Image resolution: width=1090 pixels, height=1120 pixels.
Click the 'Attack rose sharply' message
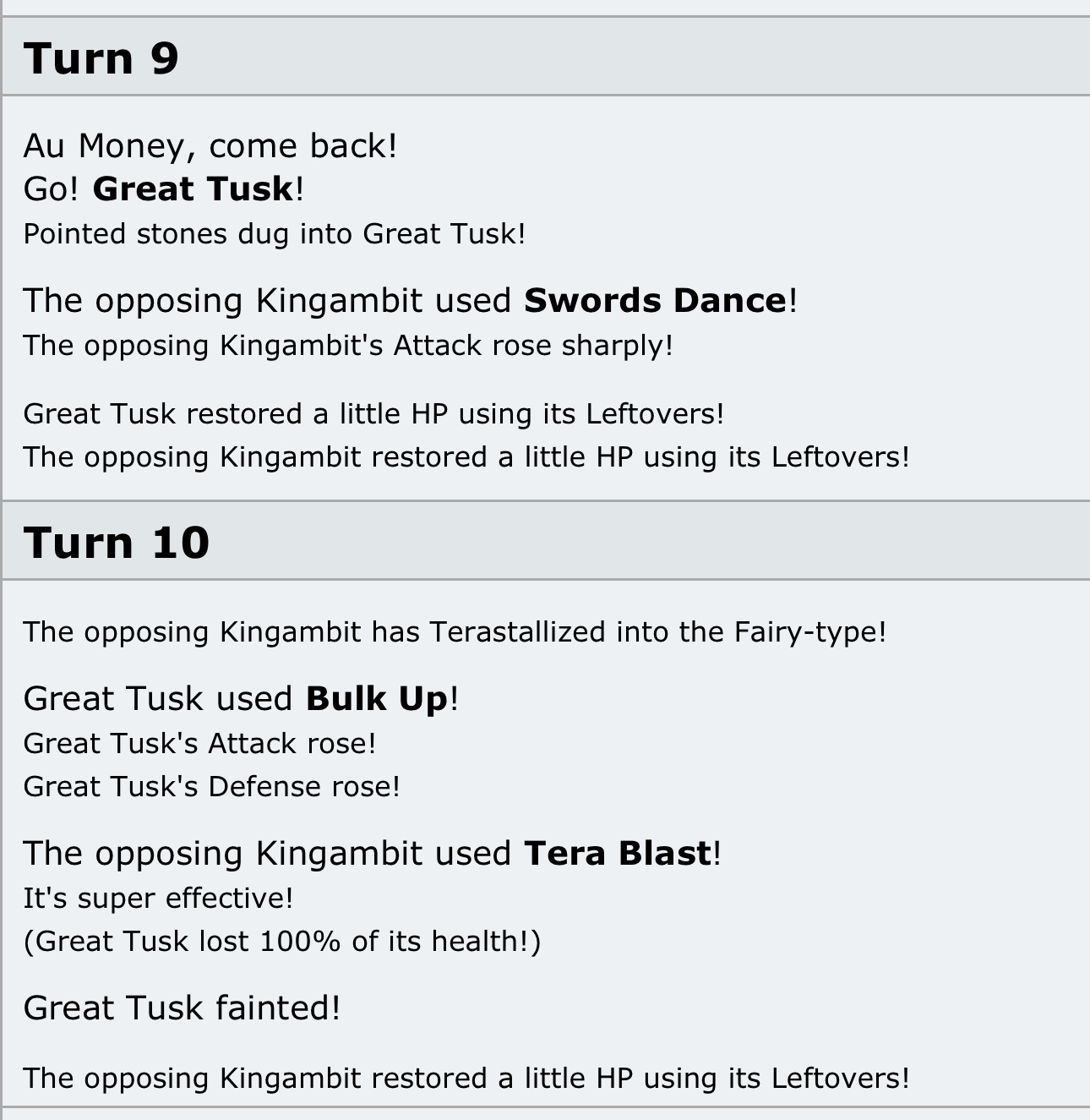[x=348, y=346]
